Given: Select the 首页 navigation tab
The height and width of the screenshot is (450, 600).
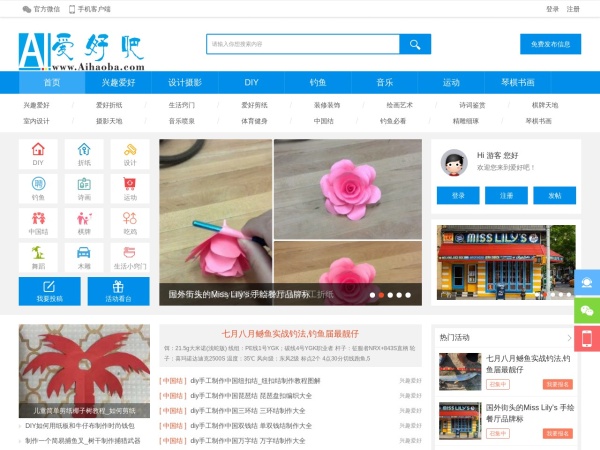Looking at the screenshot, I should [52, 82].
